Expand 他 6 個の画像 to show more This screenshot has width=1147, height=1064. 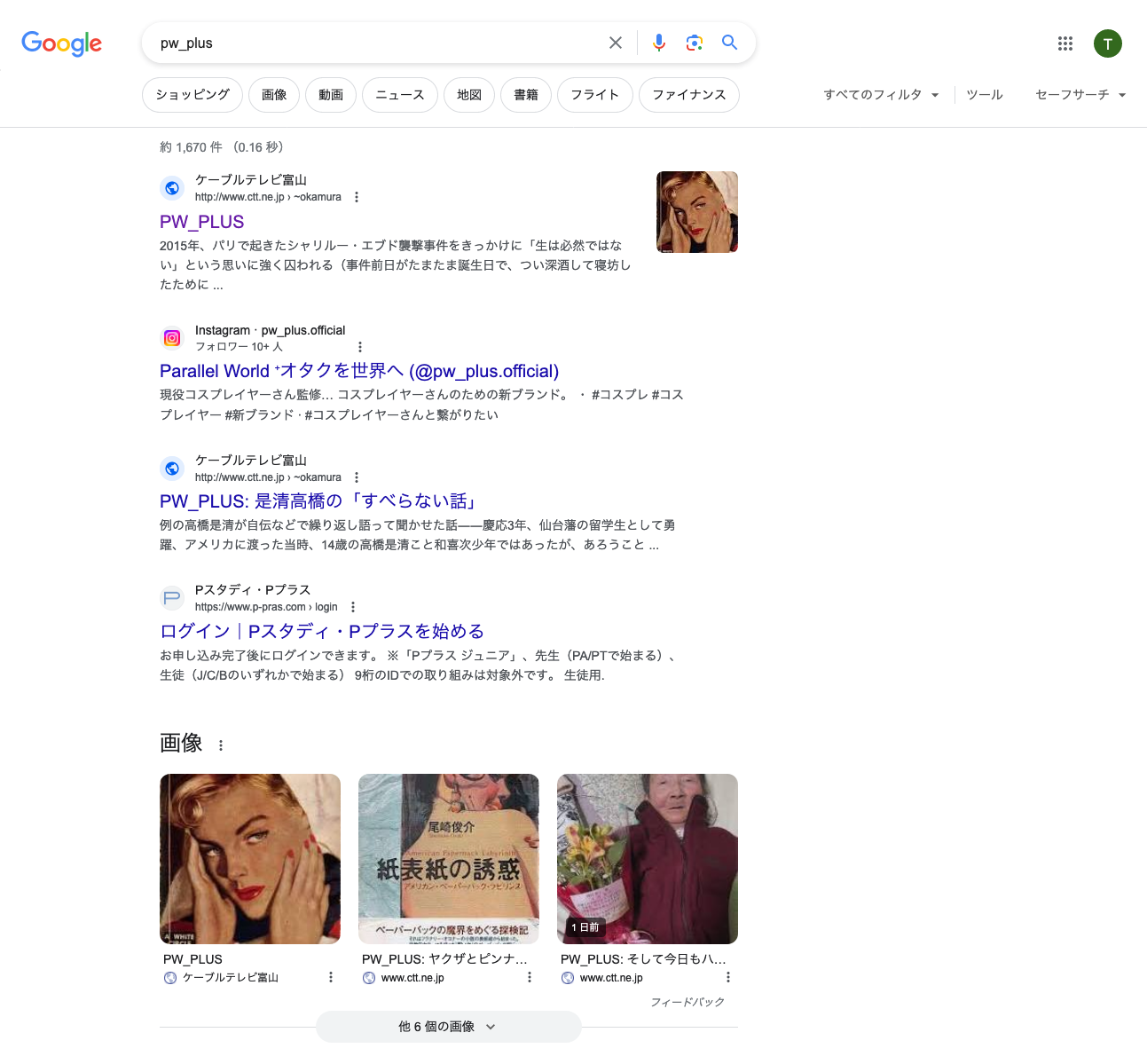(448, 1027)
